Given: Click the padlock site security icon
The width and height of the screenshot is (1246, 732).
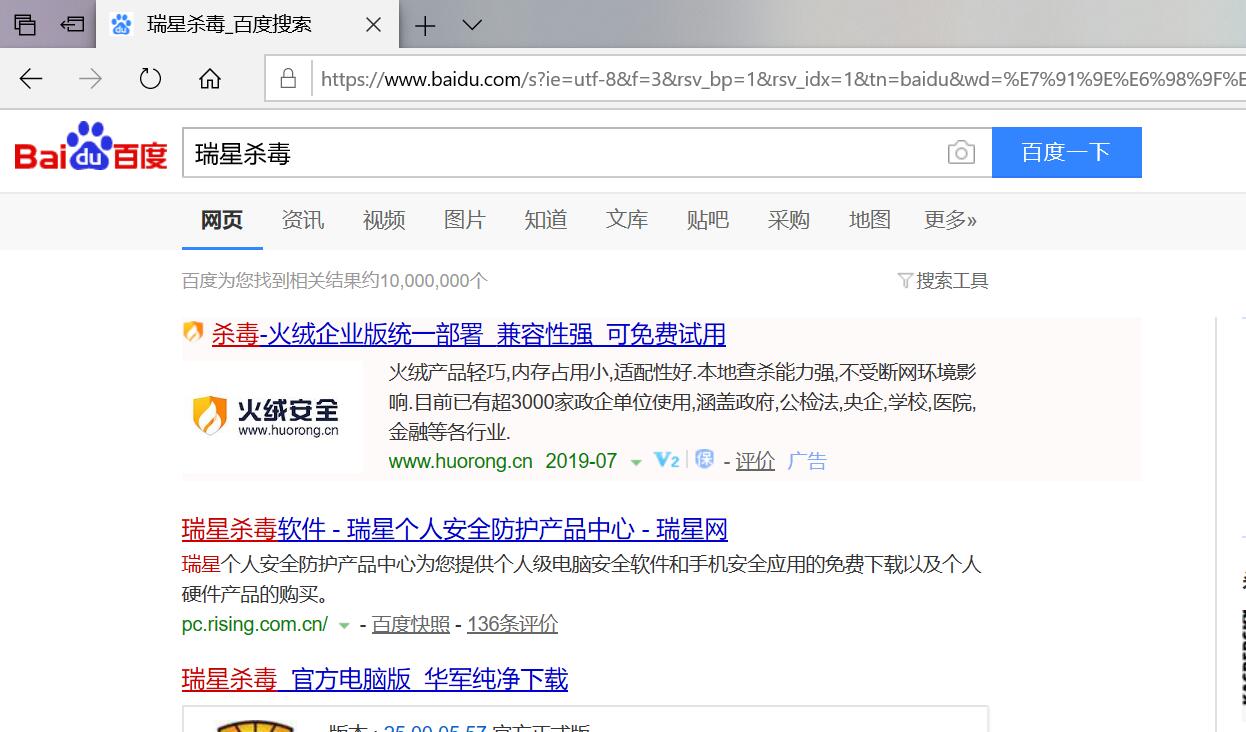Looking at the screenshot, I should 288,79.
